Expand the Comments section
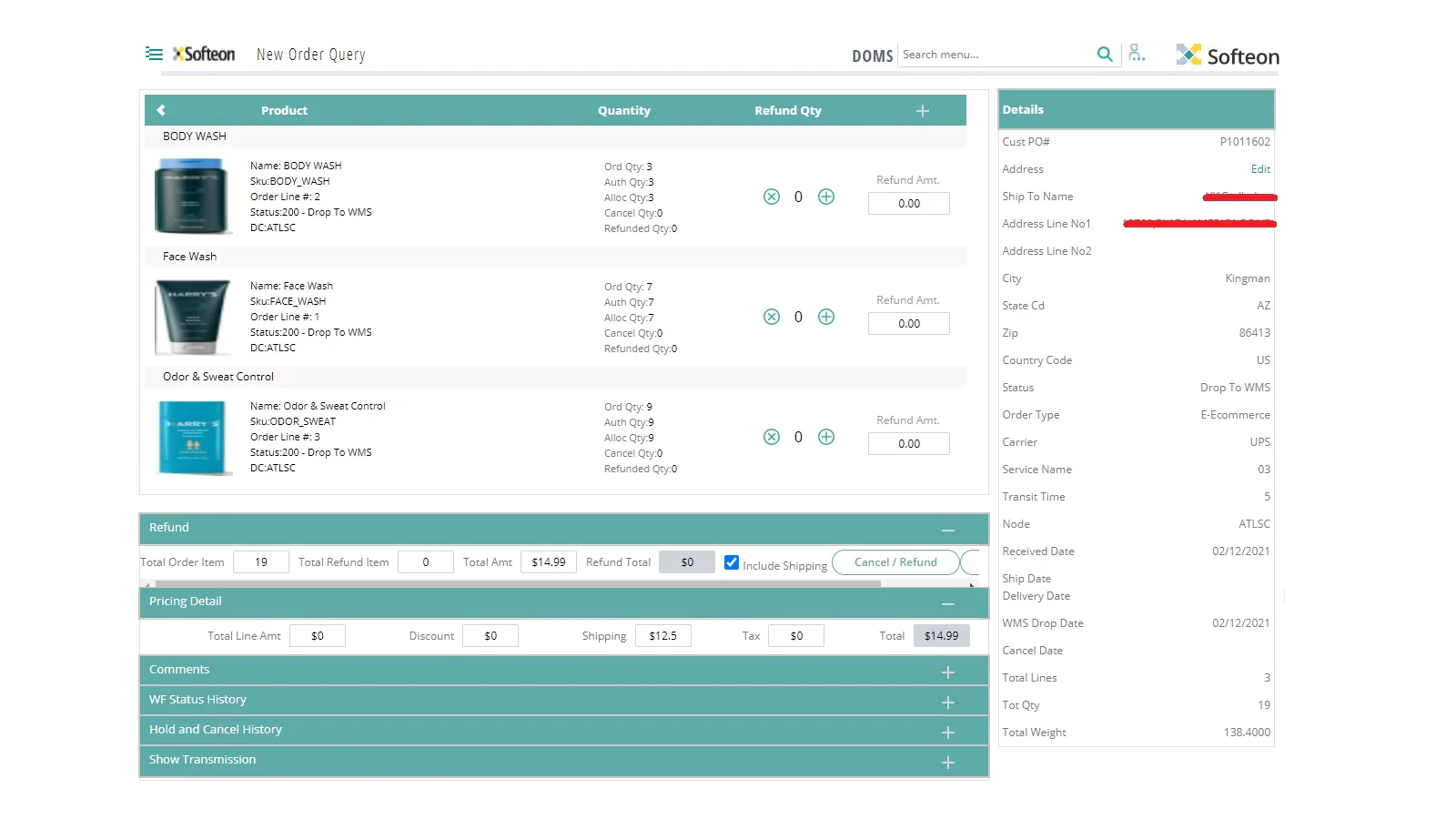1456x819 pixels. coord(948,672)
